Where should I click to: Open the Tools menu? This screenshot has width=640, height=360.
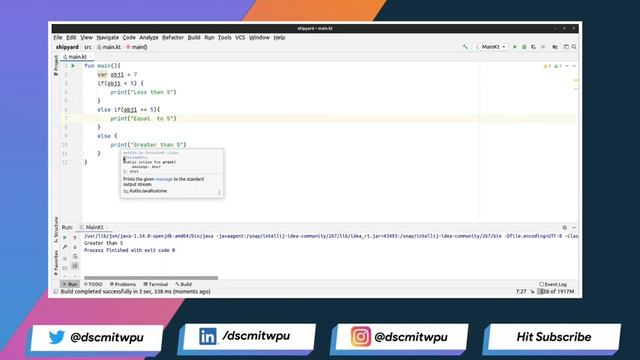224,38
